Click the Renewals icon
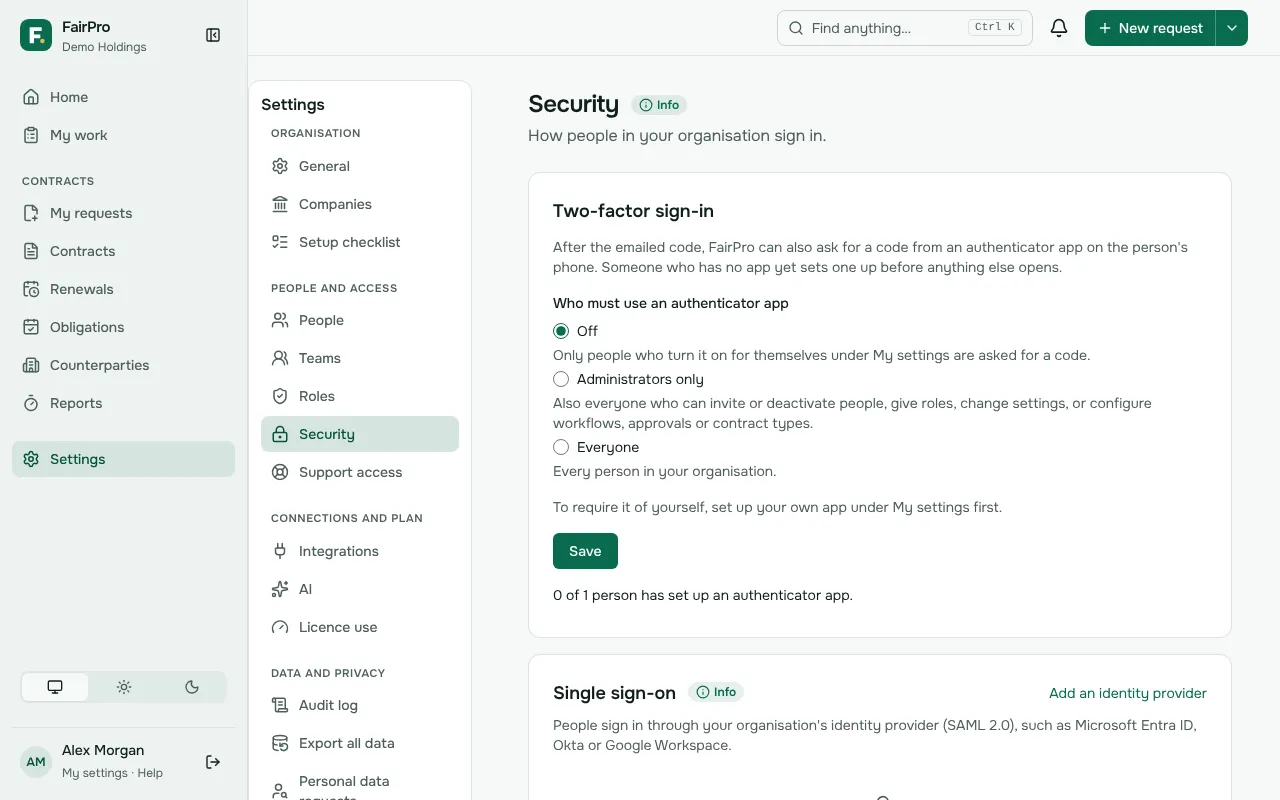The height and width of the screenshot is (800, 1280). point(31,289)
